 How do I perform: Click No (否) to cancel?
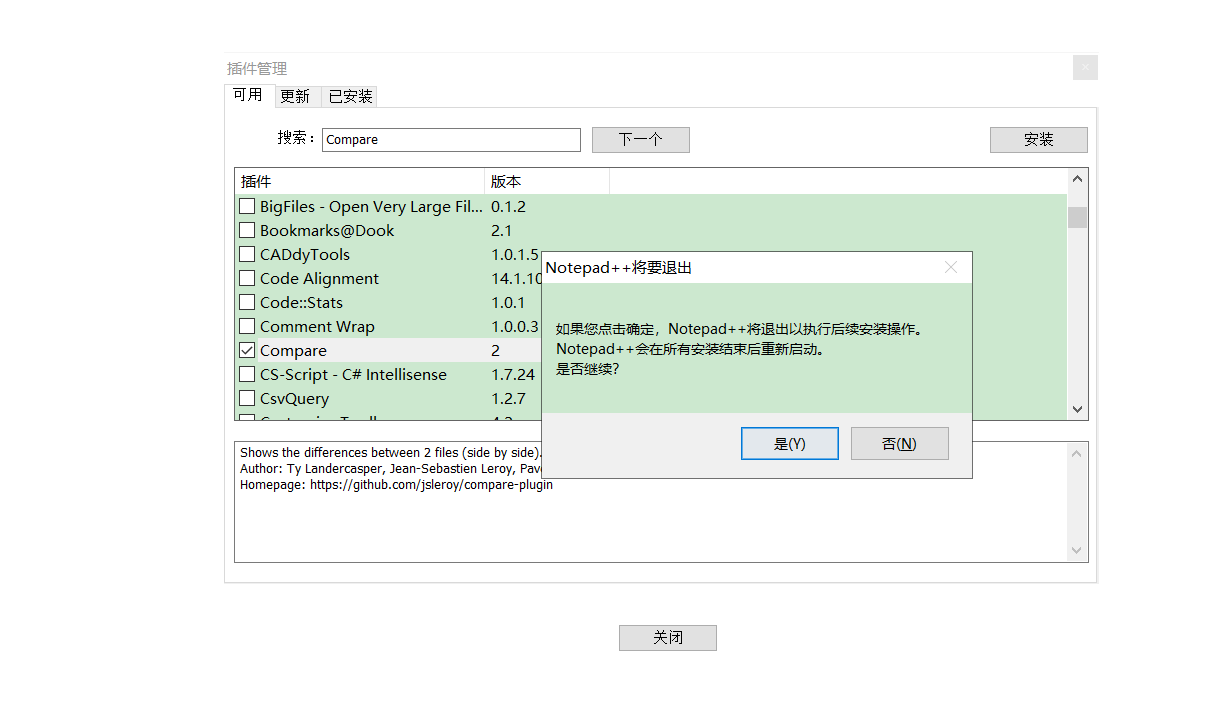[x=899, y=443]
